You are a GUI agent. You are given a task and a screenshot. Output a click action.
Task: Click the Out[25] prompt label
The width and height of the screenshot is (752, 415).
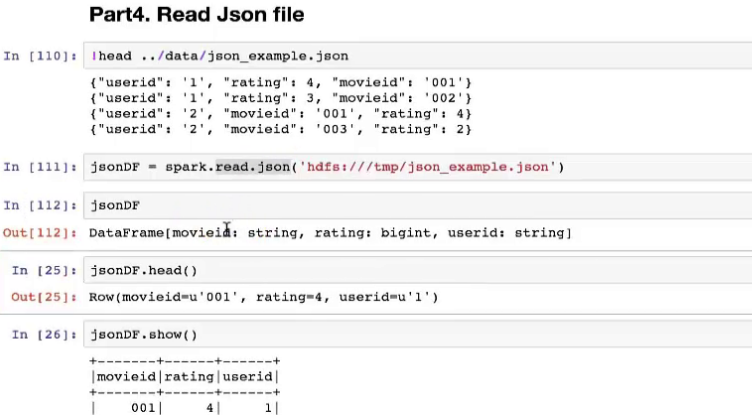(44, 297)
